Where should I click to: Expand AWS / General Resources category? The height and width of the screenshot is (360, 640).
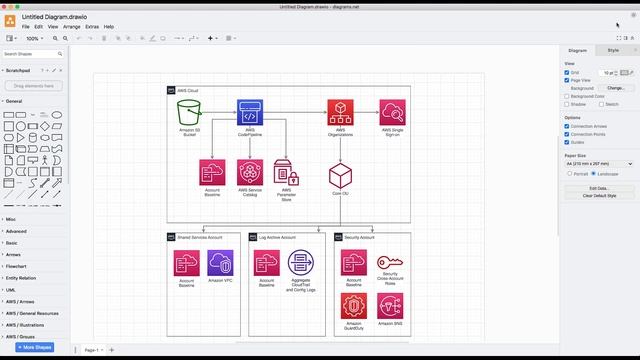32,314
